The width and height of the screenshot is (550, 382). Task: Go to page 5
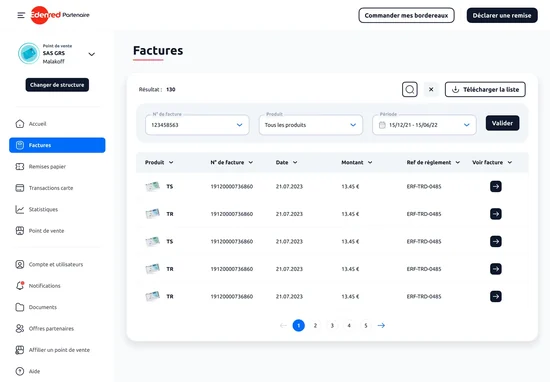tap(365, 326)
